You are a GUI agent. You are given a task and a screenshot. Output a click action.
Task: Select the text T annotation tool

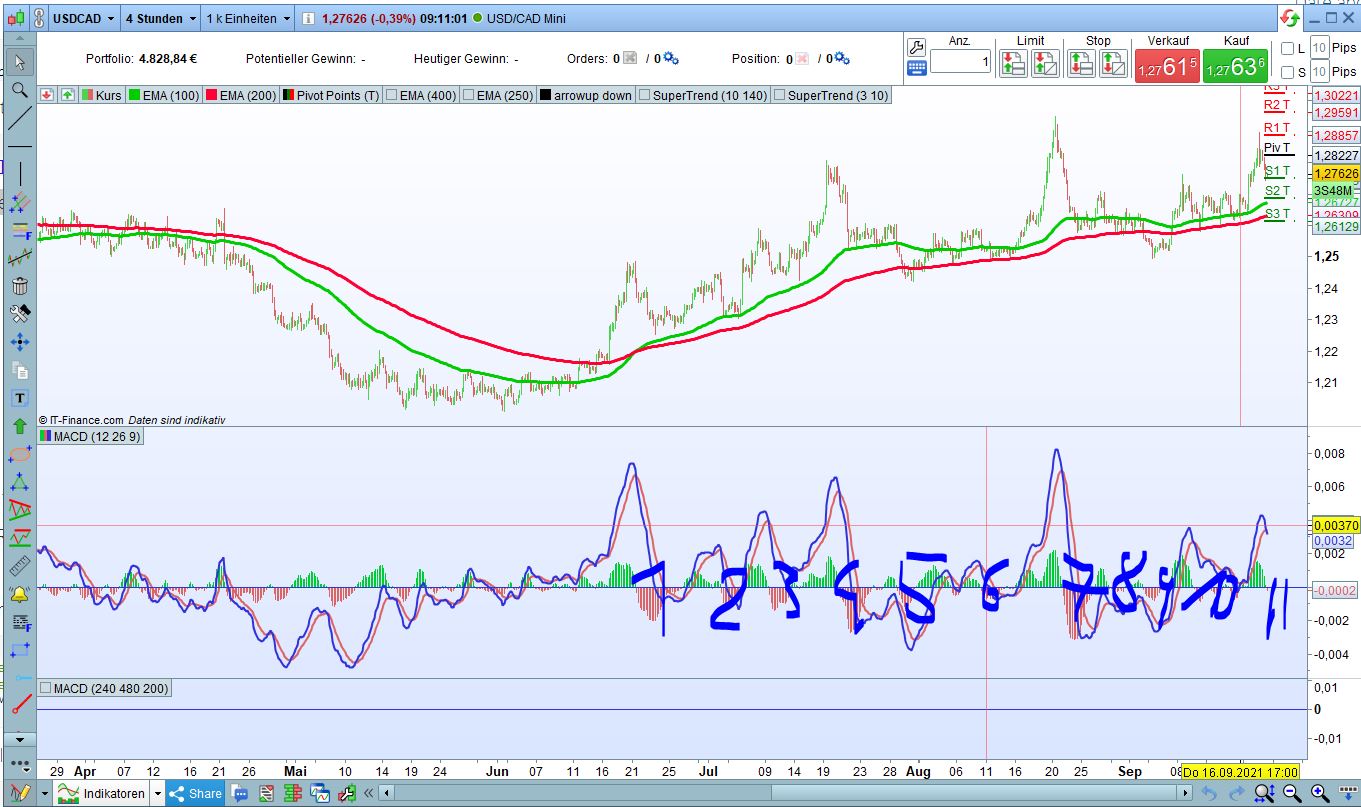pyautogui.click(x=19, y=398)
